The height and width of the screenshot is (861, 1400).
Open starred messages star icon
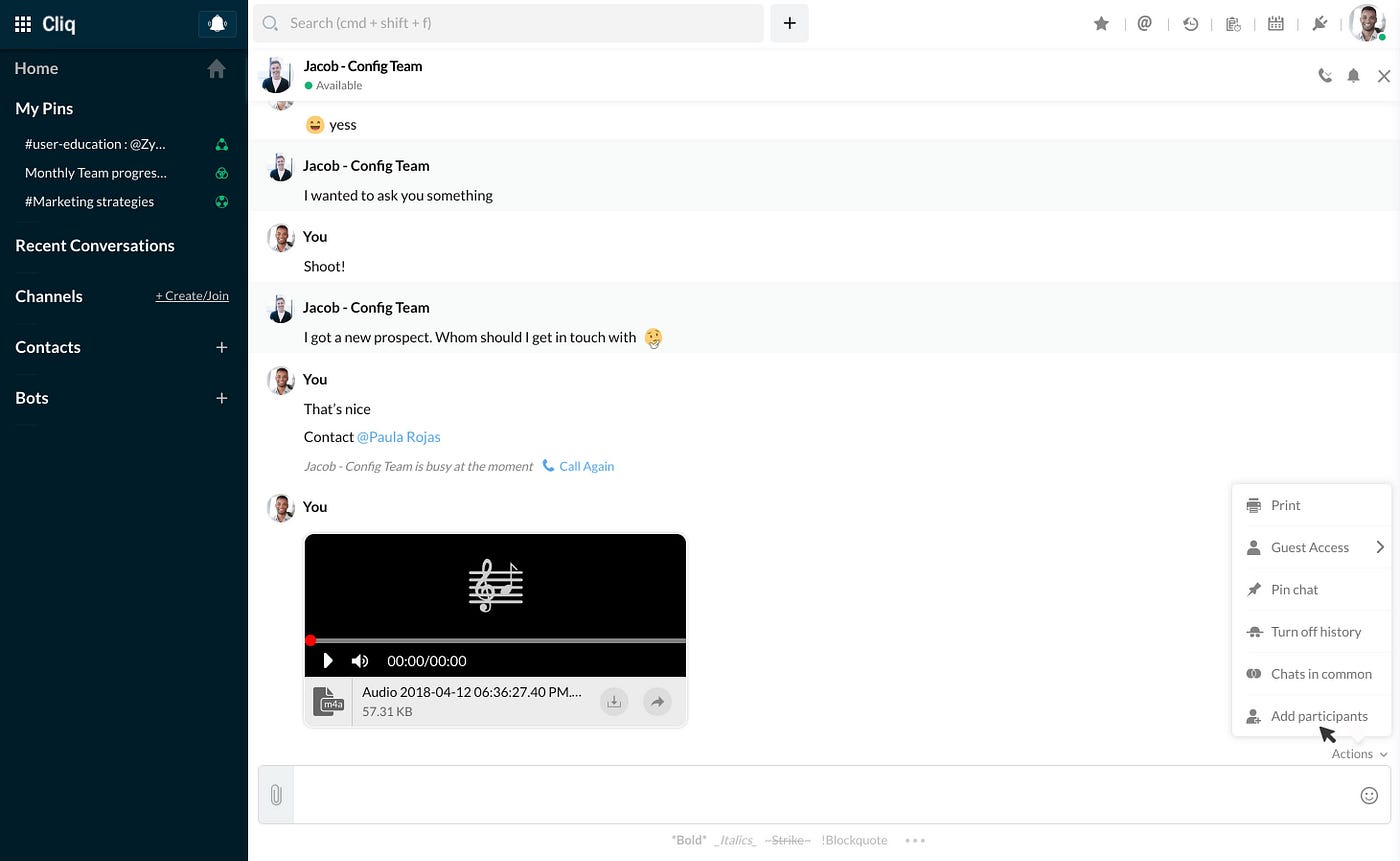[1101, 23]
